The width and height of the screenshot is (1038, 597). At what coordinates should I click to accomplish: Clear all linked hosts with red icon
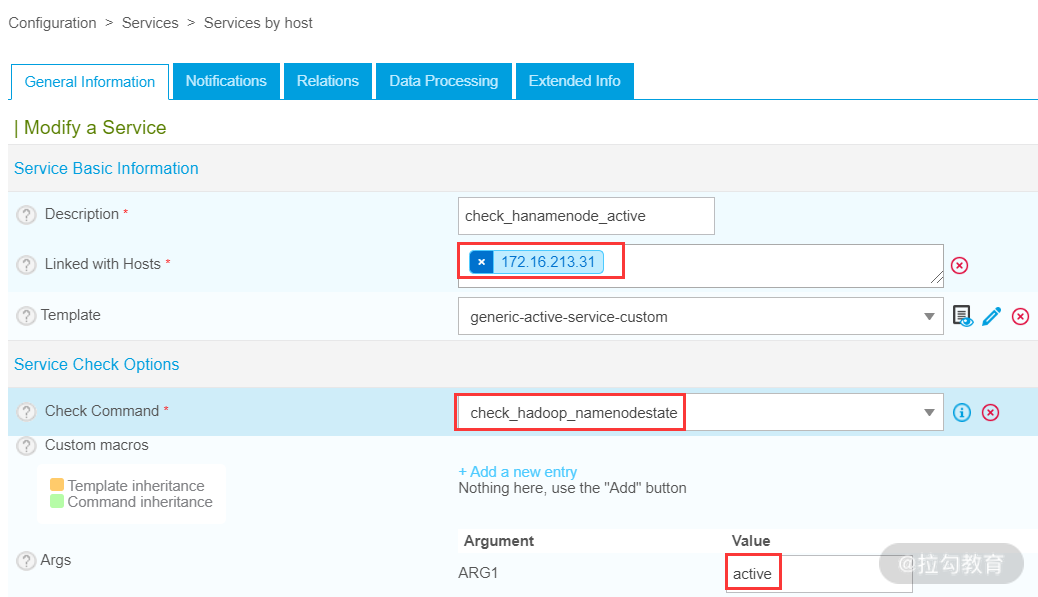click(959, 265)
